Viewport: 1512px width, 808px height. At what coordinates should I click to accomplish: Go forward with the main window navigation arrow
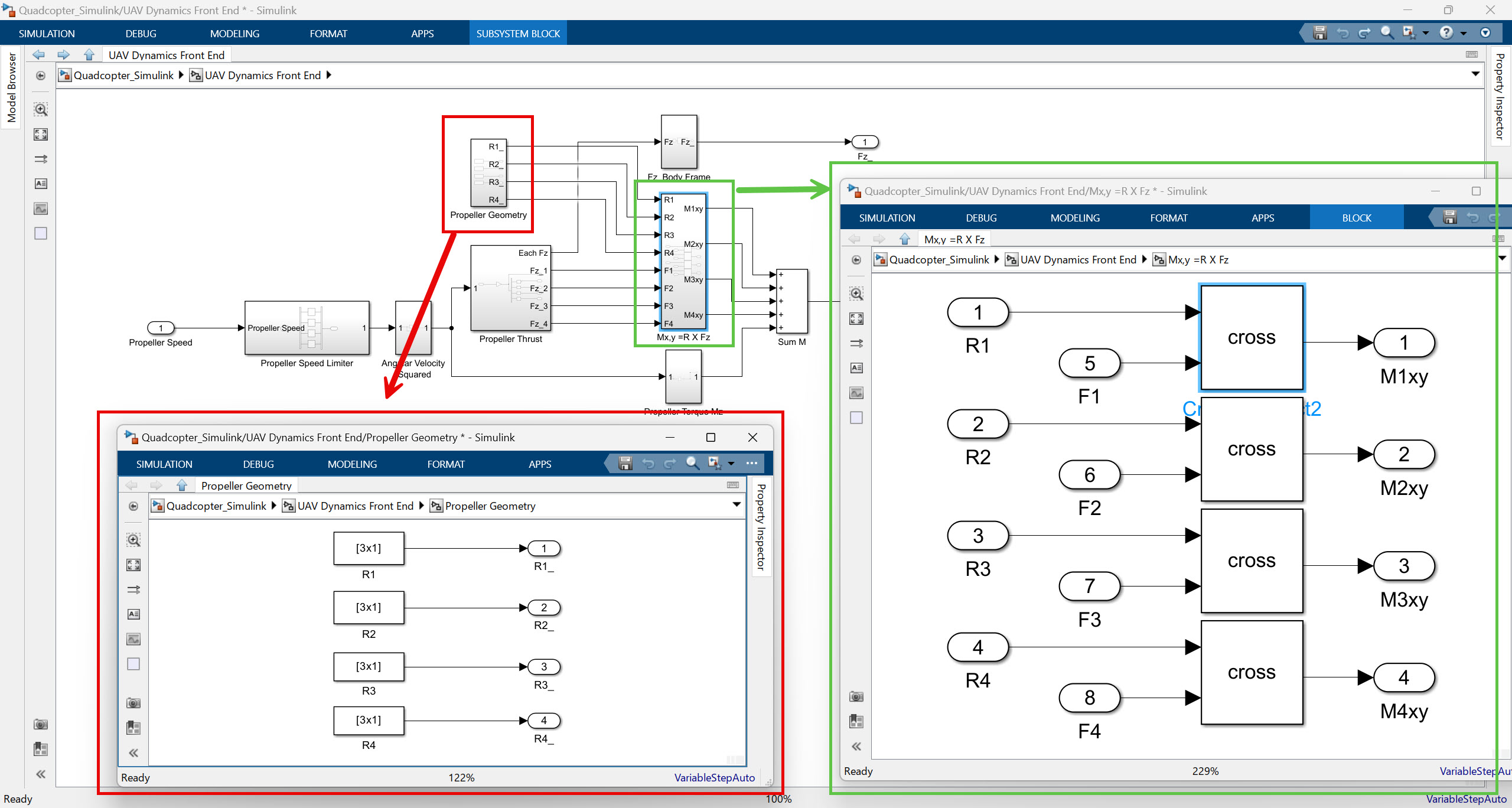pos(63,55)
